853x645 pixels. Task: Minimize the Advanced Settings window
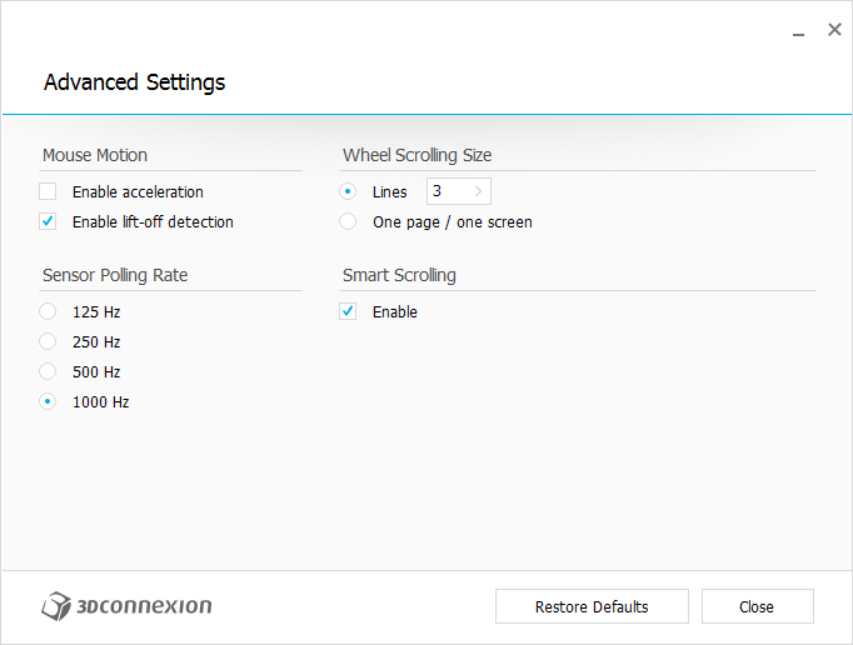click(799, 33)
